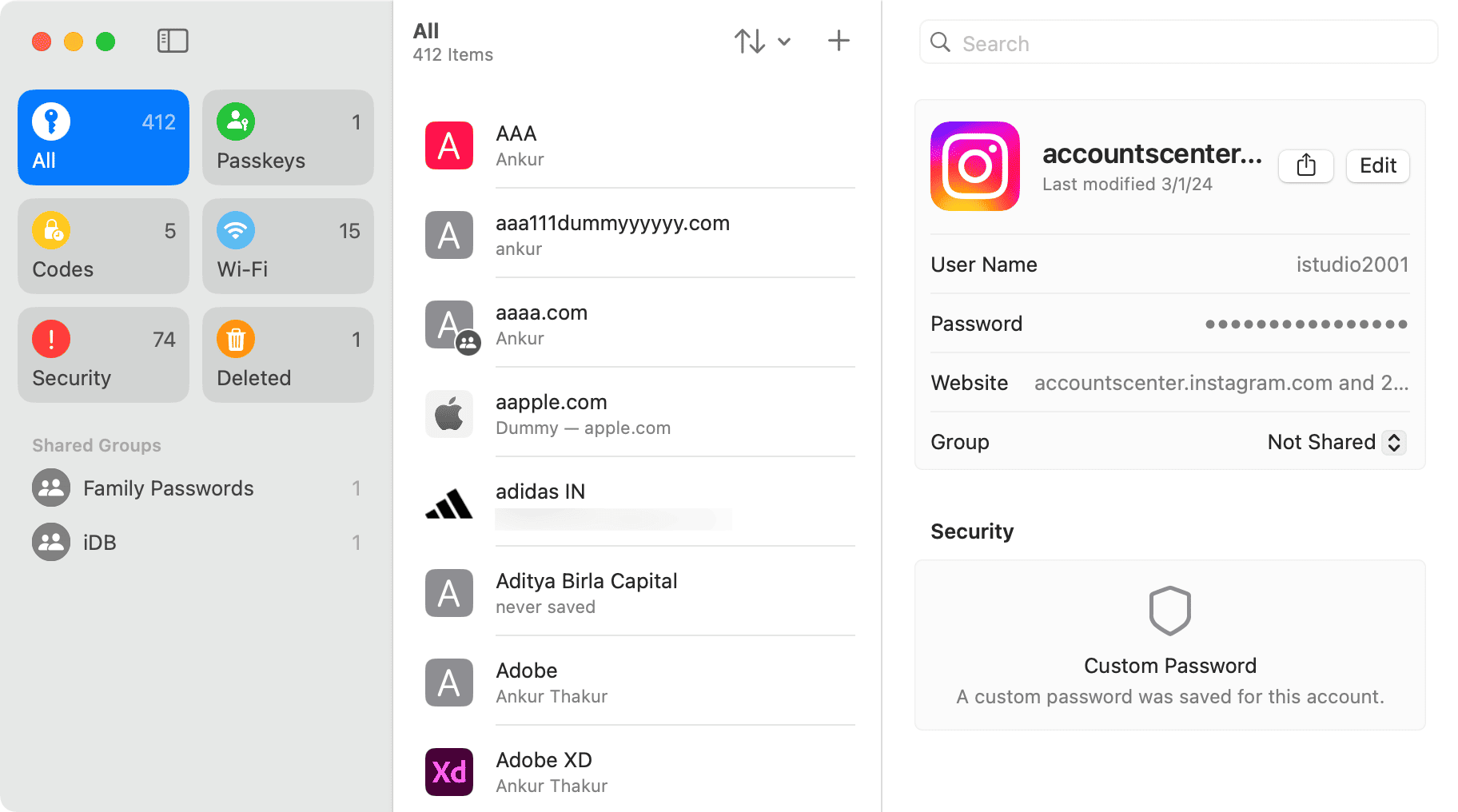The image size is (1458, 812).
Task: Select the iDB shared group
Action: [x=99, y=543]
